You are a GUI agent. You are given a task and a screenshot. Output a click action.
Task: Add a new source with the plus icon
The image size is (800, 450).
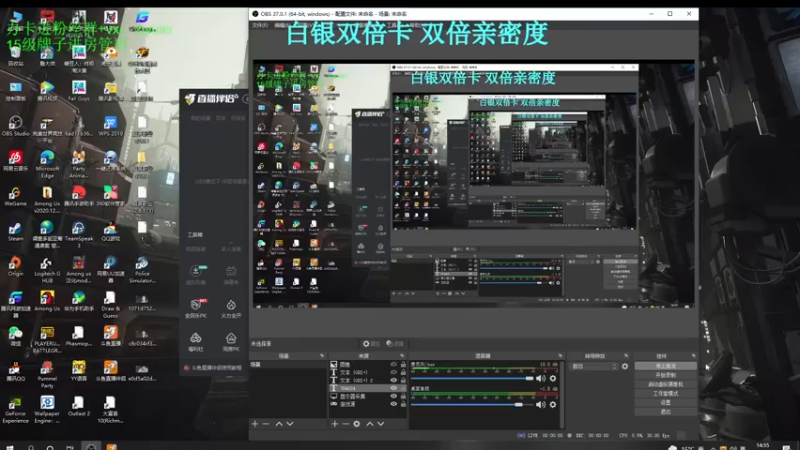coord(335,424)
